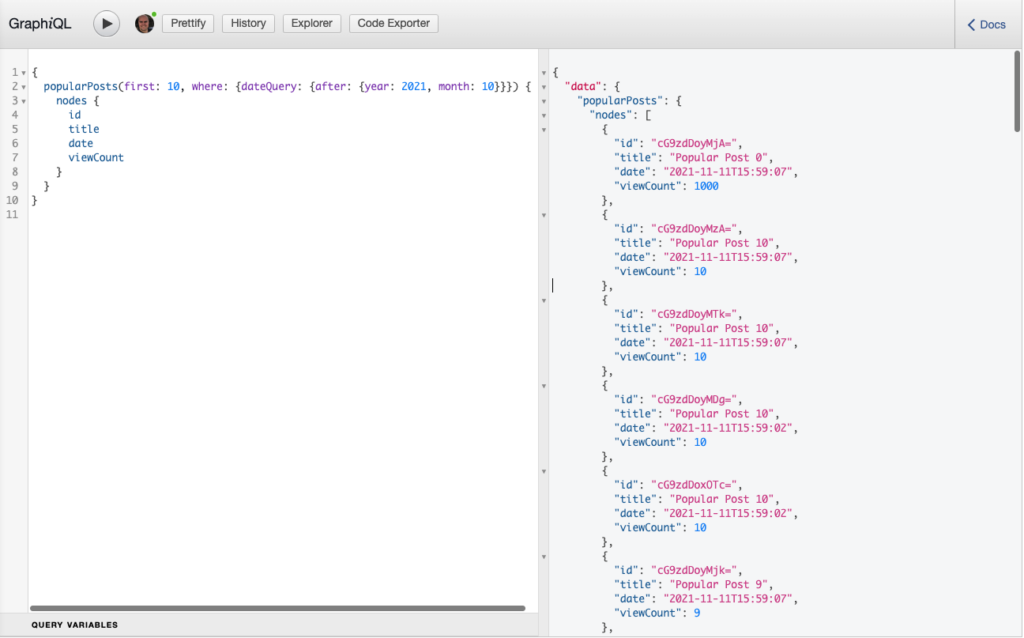Fold the Popular Post 9 result node
This screenshot has width=1024, height=638.
[543, 556]
